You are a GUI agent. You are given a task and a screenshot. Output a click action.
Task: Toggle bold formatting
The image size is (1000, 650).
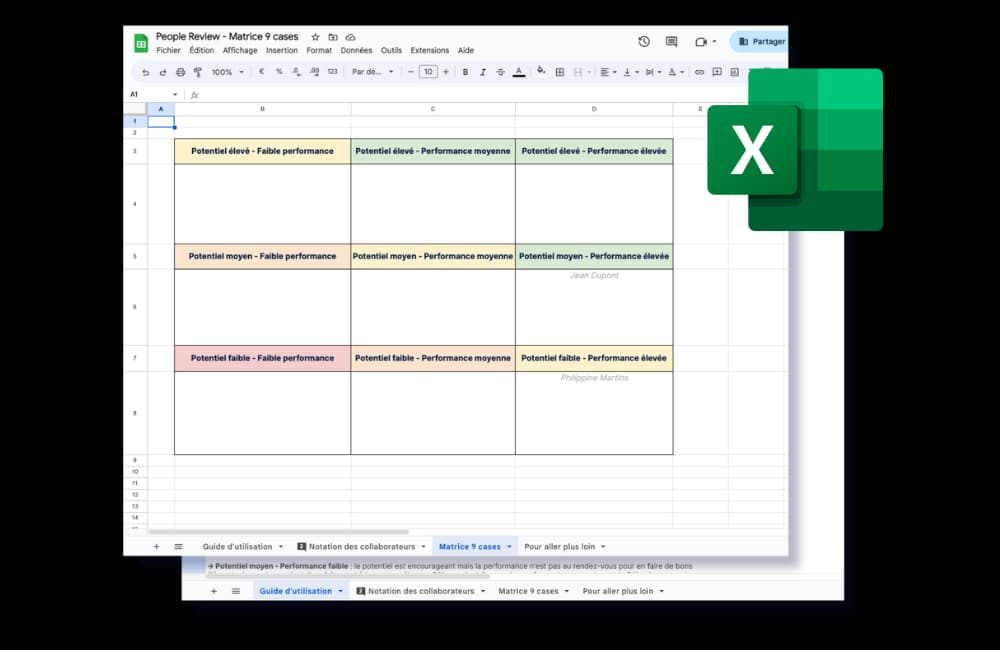coord(466,72)
